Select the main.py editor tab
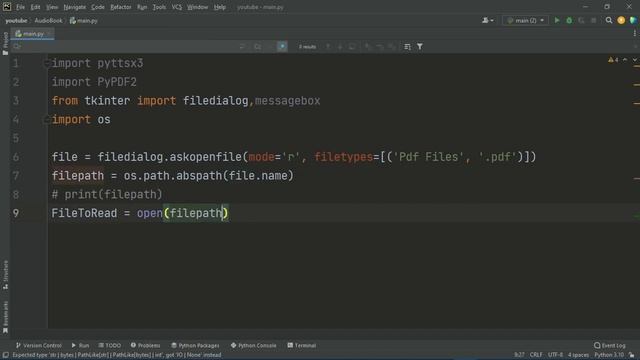Image resolution: width=640 pixels, height=360 pixels. [33, 34]
